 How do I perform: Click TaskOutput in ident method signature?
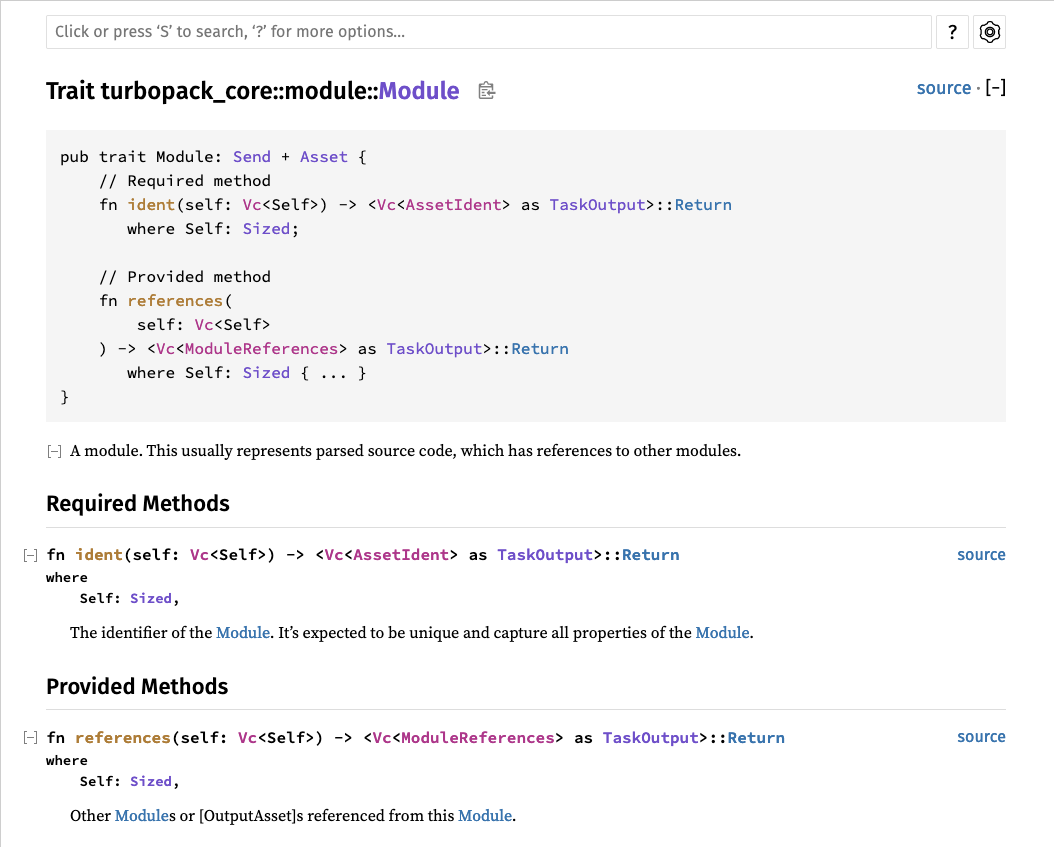pyautogui.click(x=545, y=555)
